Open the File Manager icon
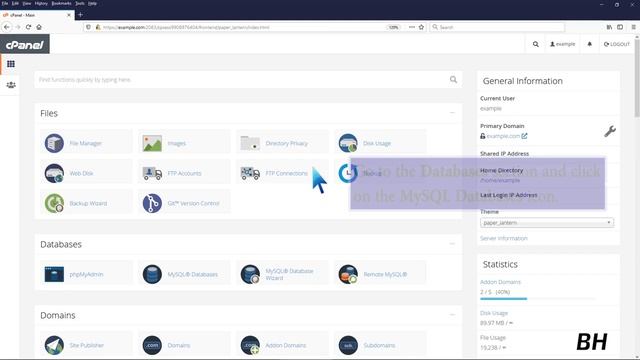The width and height of the screenshot is (640, 360). [54, 143]
